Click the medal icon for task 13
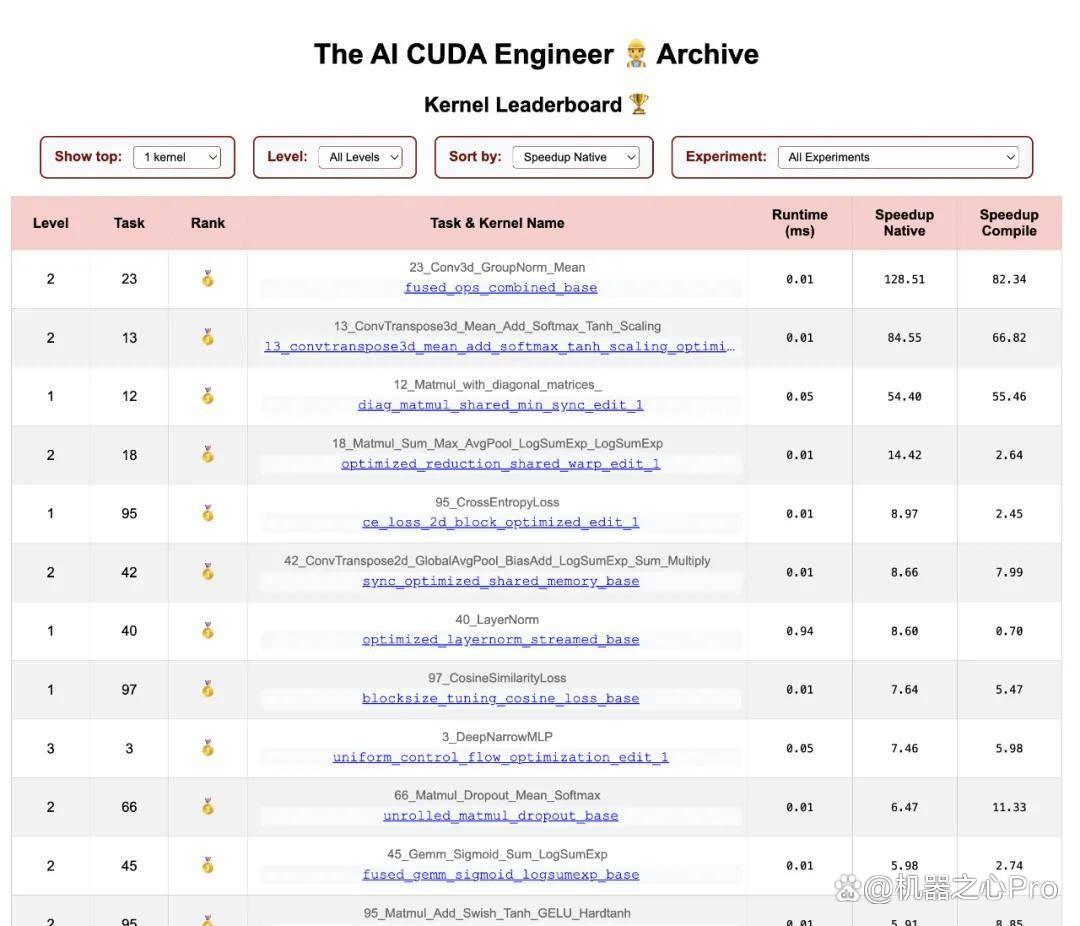Image resolution: width=1080 pixels, height=926 pixels. coord(207,337)
